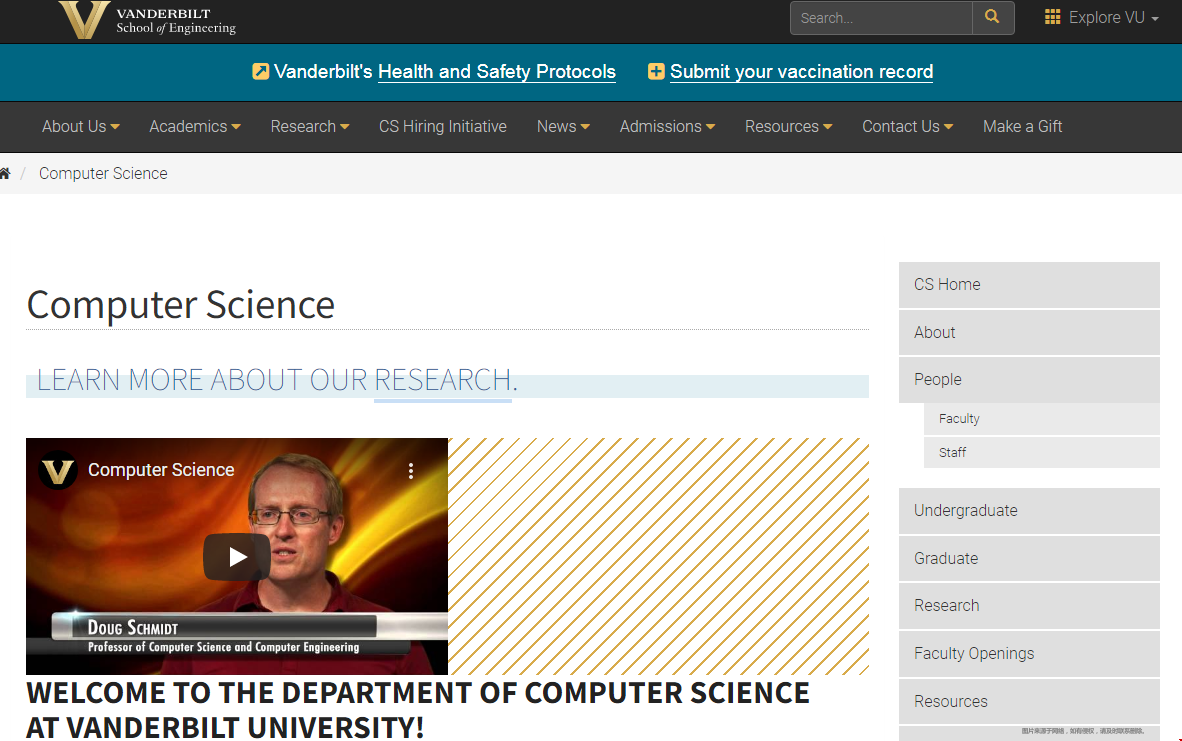The height and width of the screenshot is (741, 1182).
Task: Open Staff under People
Action: point(1041,452)
